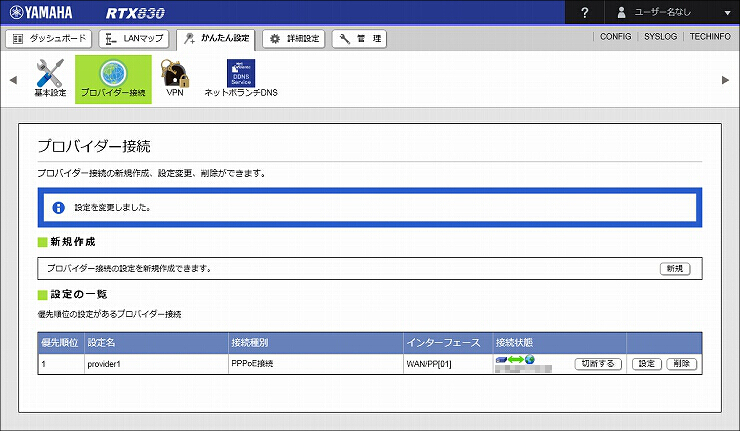Click the priority value 1 cell
Screen dimensions: 740x431
(61, 364)
